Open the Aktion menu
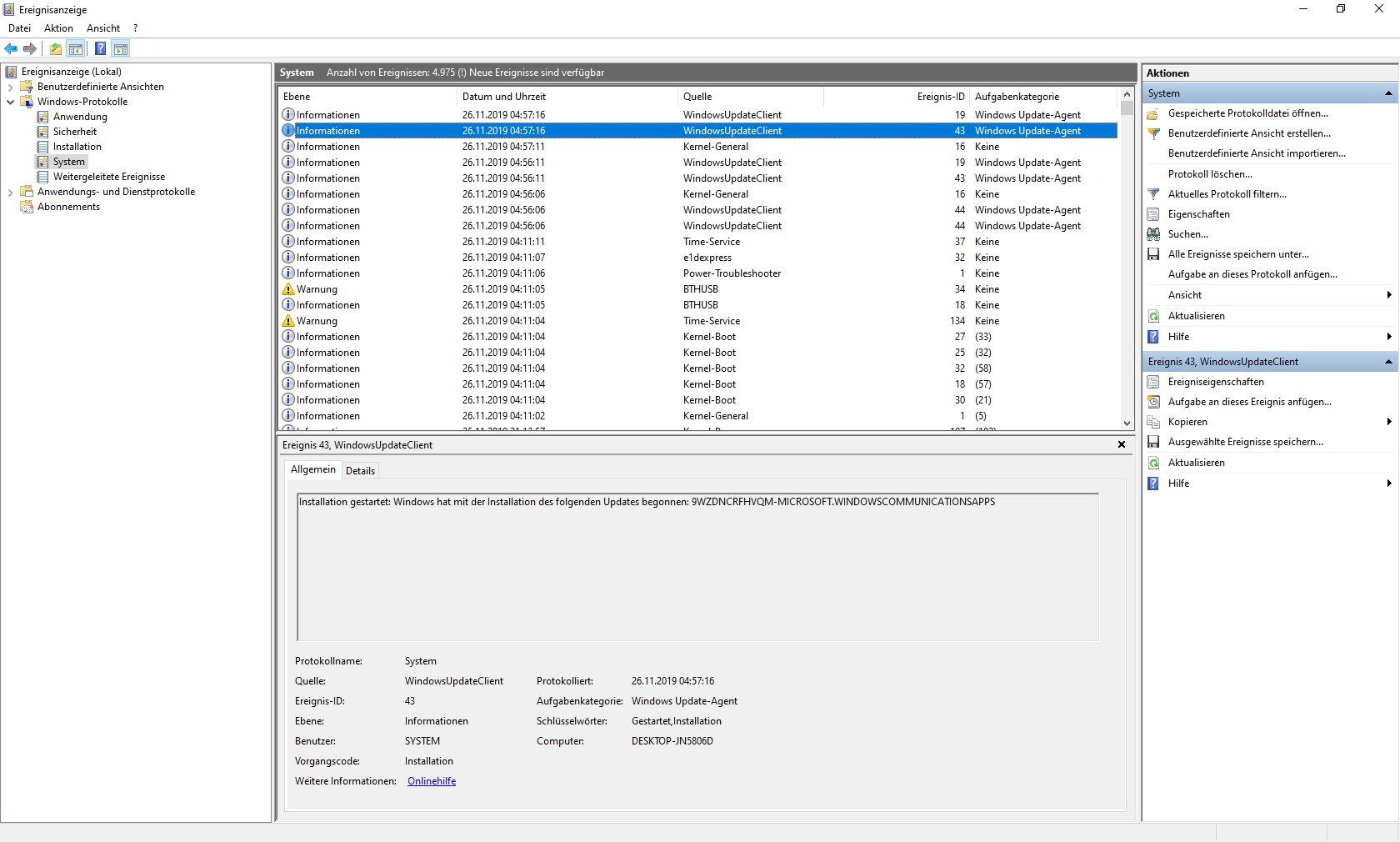Viewport: 1400px width, 842px height. (x=59, y=28)
